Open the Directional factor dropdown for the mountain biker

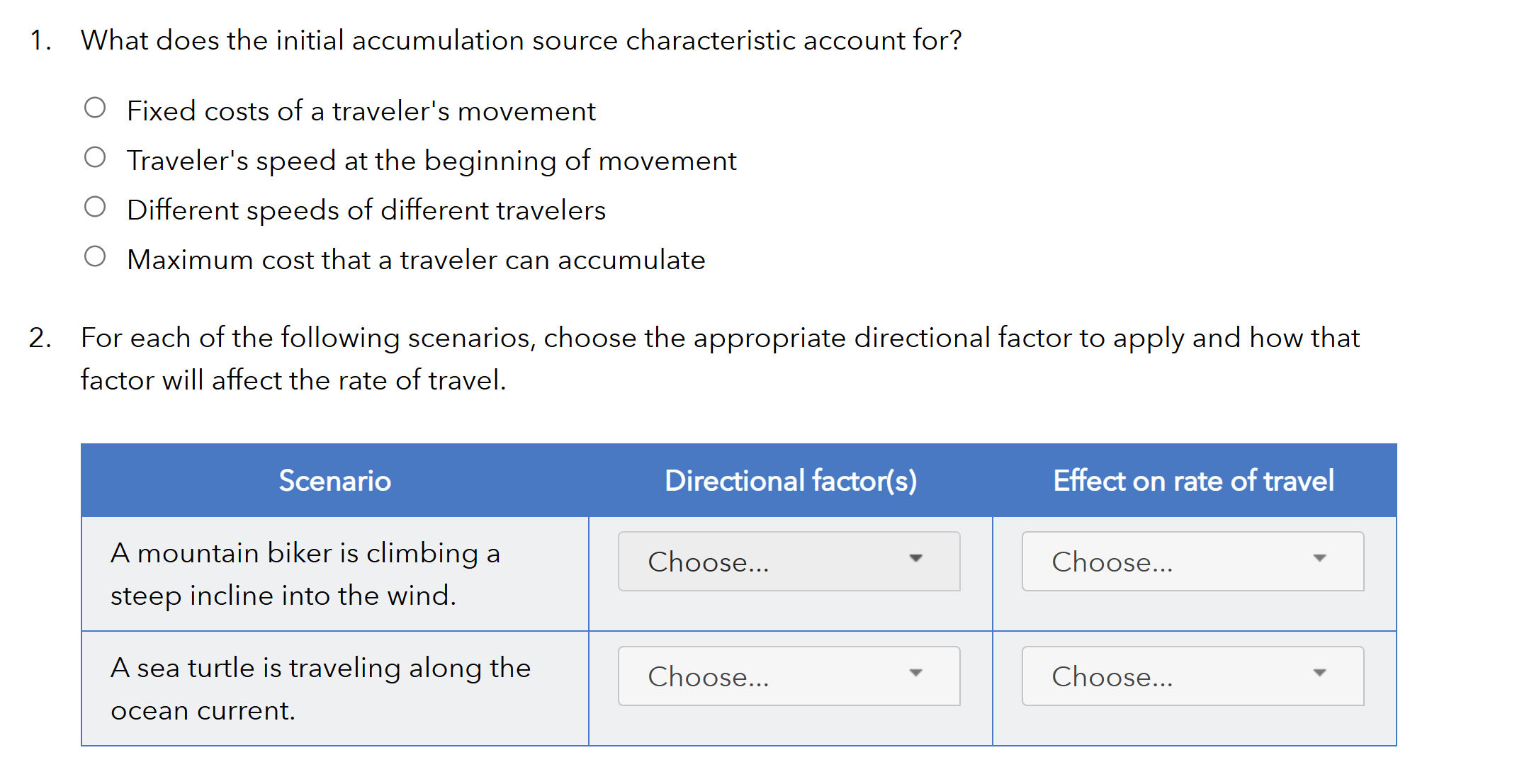788,561
